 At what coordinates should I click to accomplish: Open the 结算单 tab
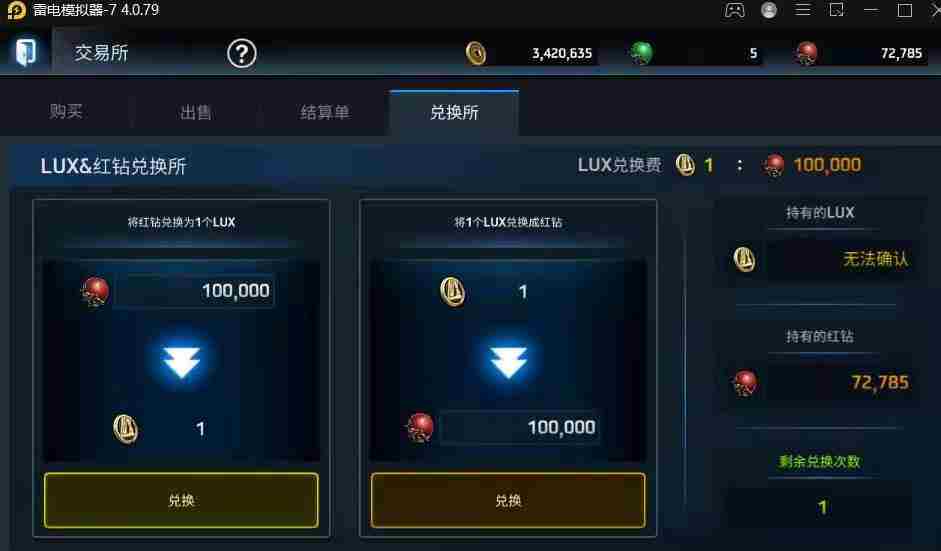325,112
